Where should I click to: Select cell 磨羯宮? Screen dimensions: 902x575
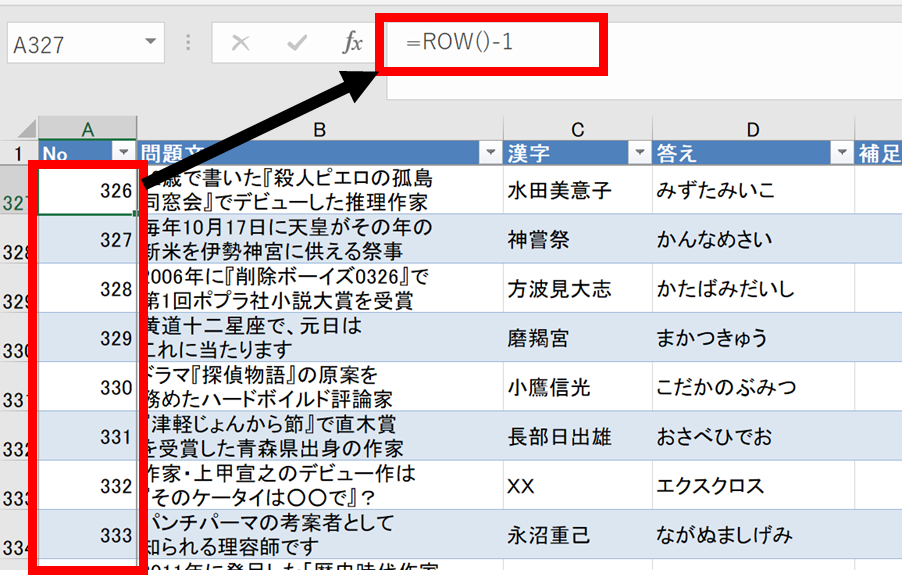point(578,338)
